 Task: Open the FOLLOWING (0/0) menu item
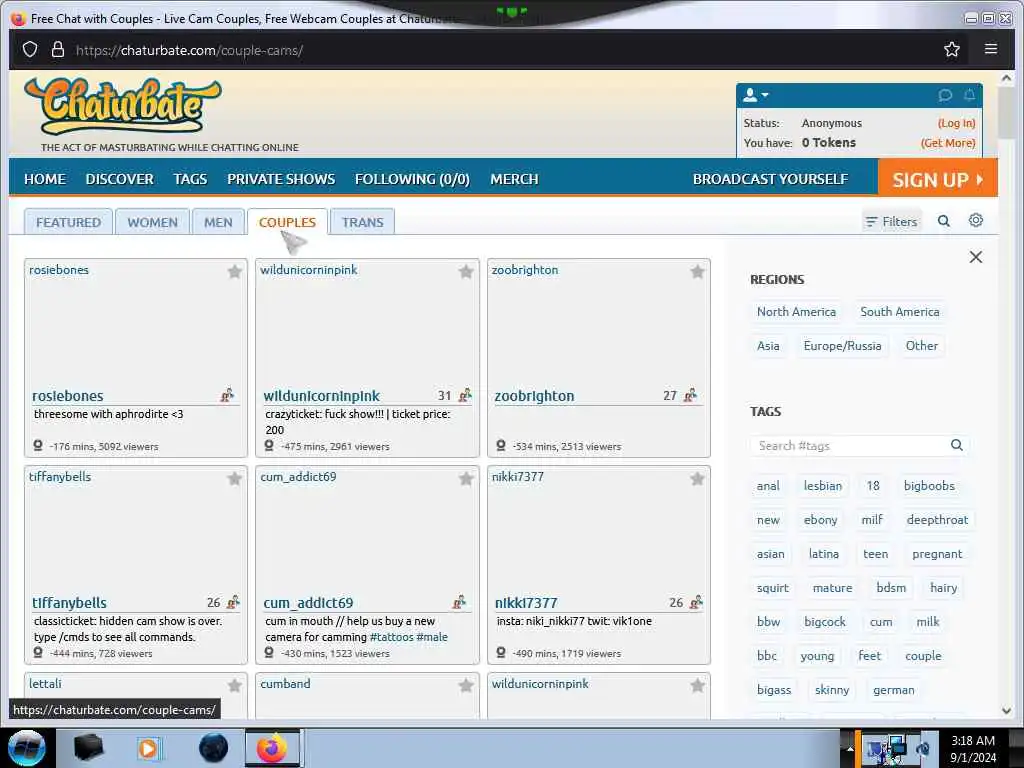tap(412, 179)
